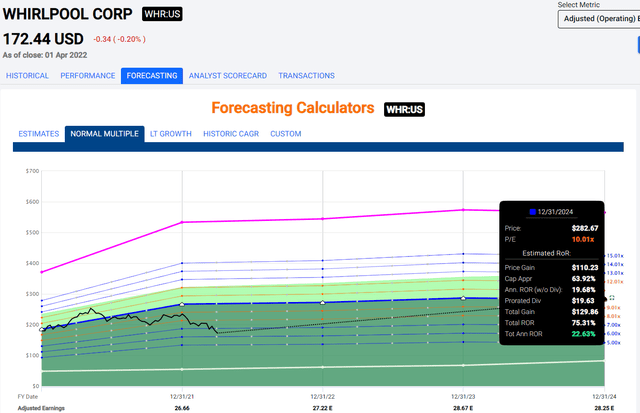
Task: Click the magenta line point at 12/31/21
Action: pyautogui.click(x=182, y=222)
